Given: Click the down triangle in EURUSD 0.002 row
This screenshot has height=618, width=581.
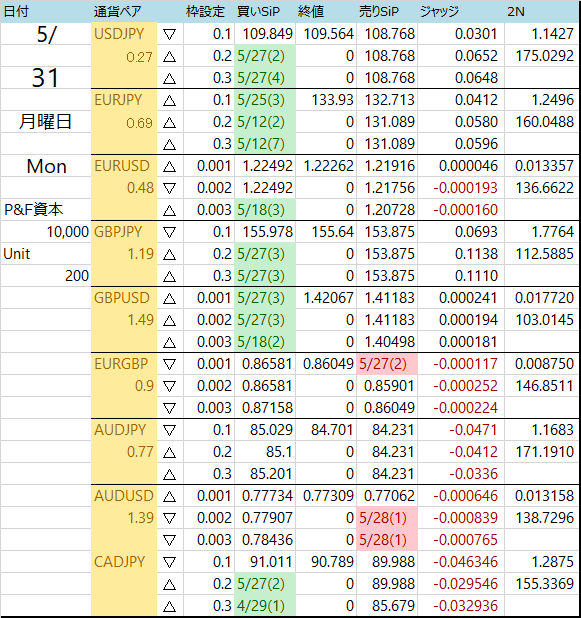Looking at the screenshot, I should coord(169,188).
